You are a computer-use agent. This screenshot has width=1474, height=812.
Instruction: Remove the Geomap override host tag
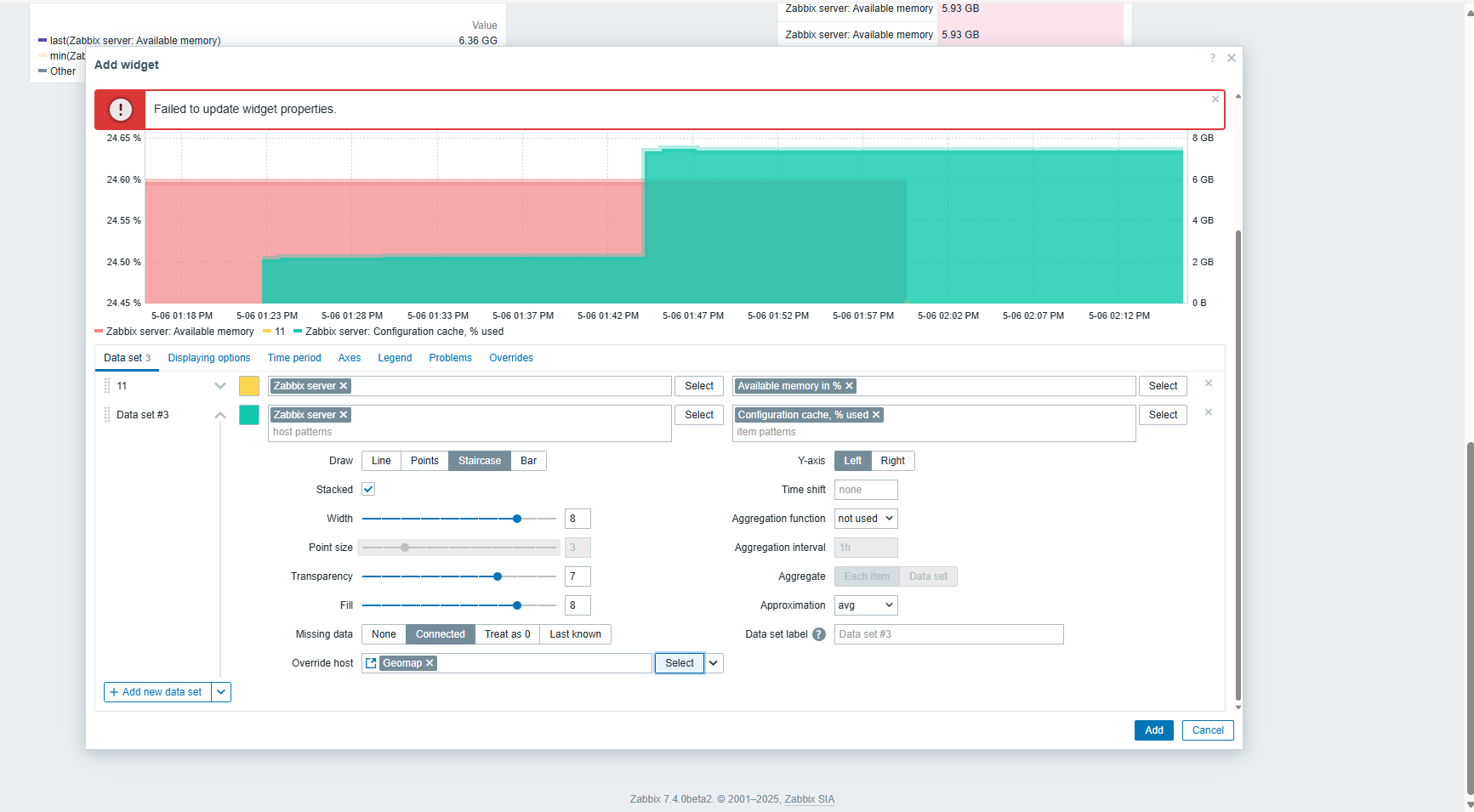pyautogui.click(x=430, y=663)
